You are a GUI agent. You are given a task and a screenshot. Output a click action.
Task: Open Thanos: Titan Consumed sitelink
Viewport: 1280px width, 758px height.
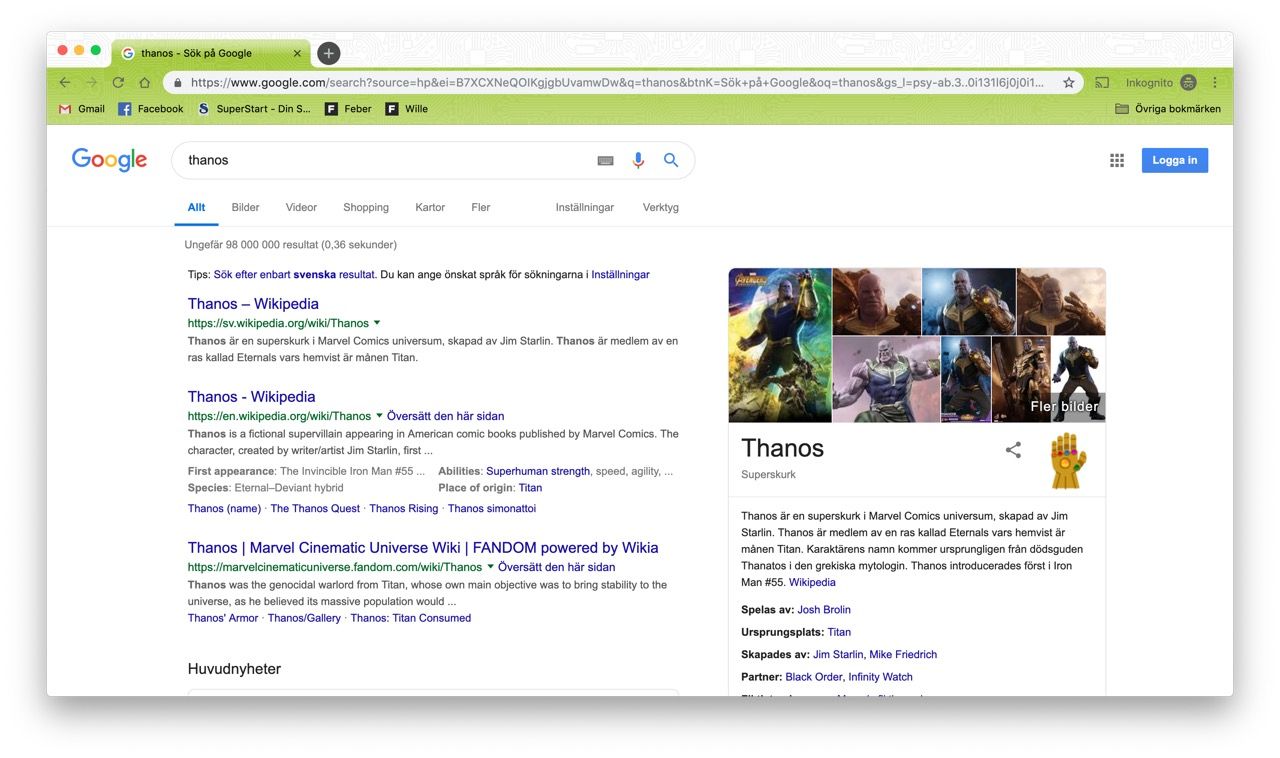click(x=411, y=618)
